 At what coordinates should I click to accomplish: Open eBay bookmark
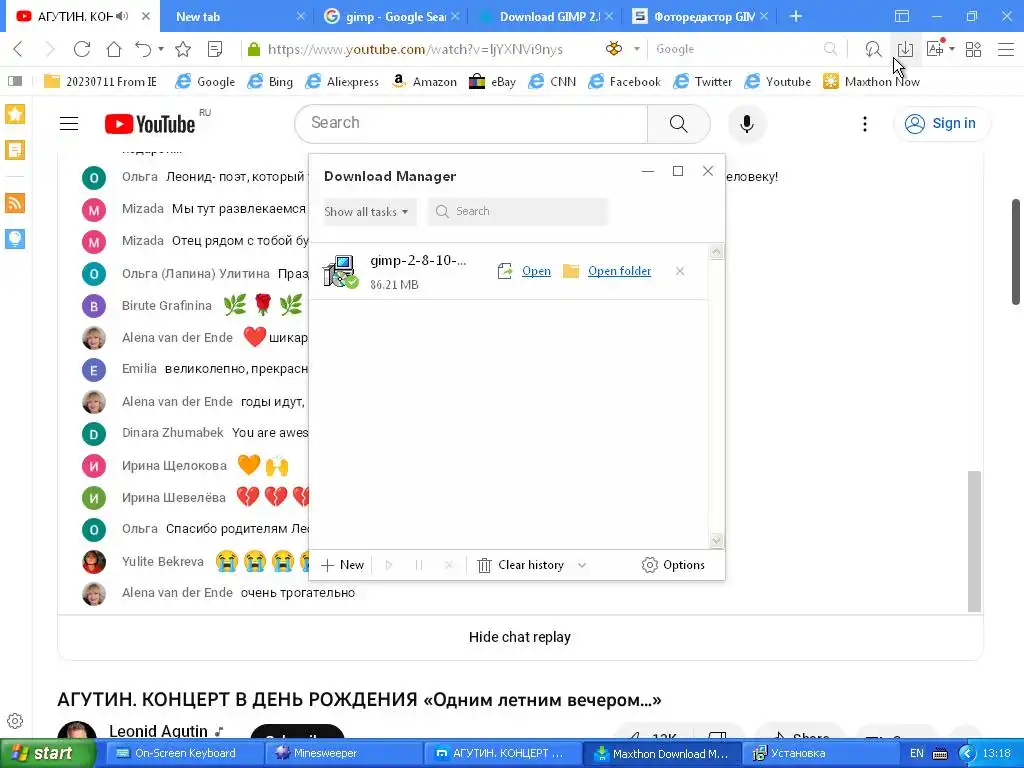click(492, 82)
